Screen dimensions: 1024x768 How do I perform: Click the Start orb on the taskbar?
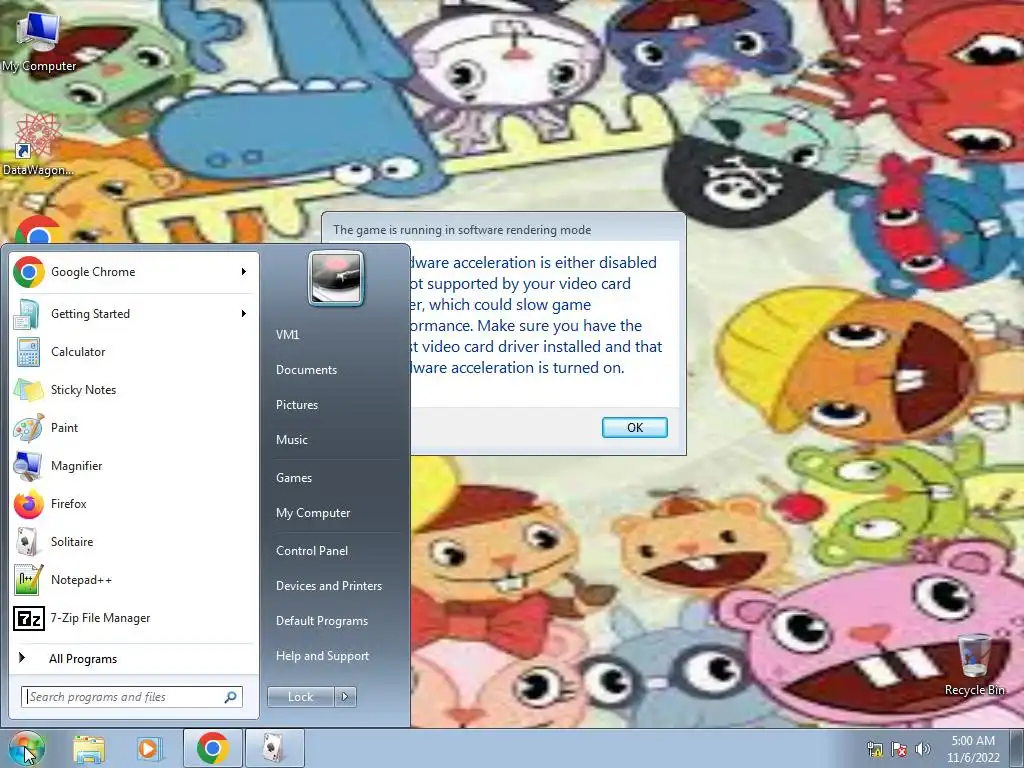pyautogui.click(x=27, y=748)
